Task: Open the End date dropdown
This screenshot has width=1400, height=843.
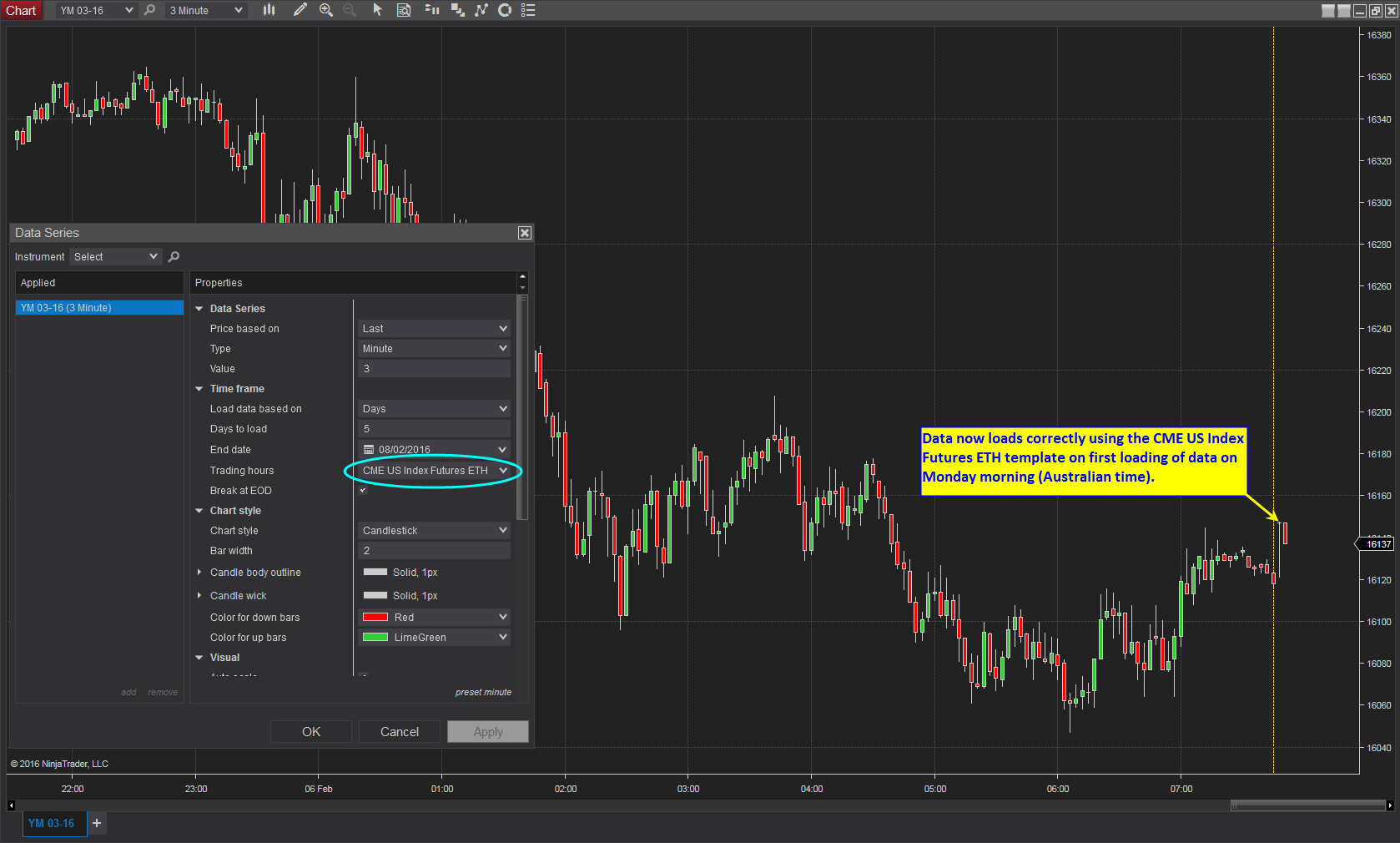Action: [x=503, y=449]
